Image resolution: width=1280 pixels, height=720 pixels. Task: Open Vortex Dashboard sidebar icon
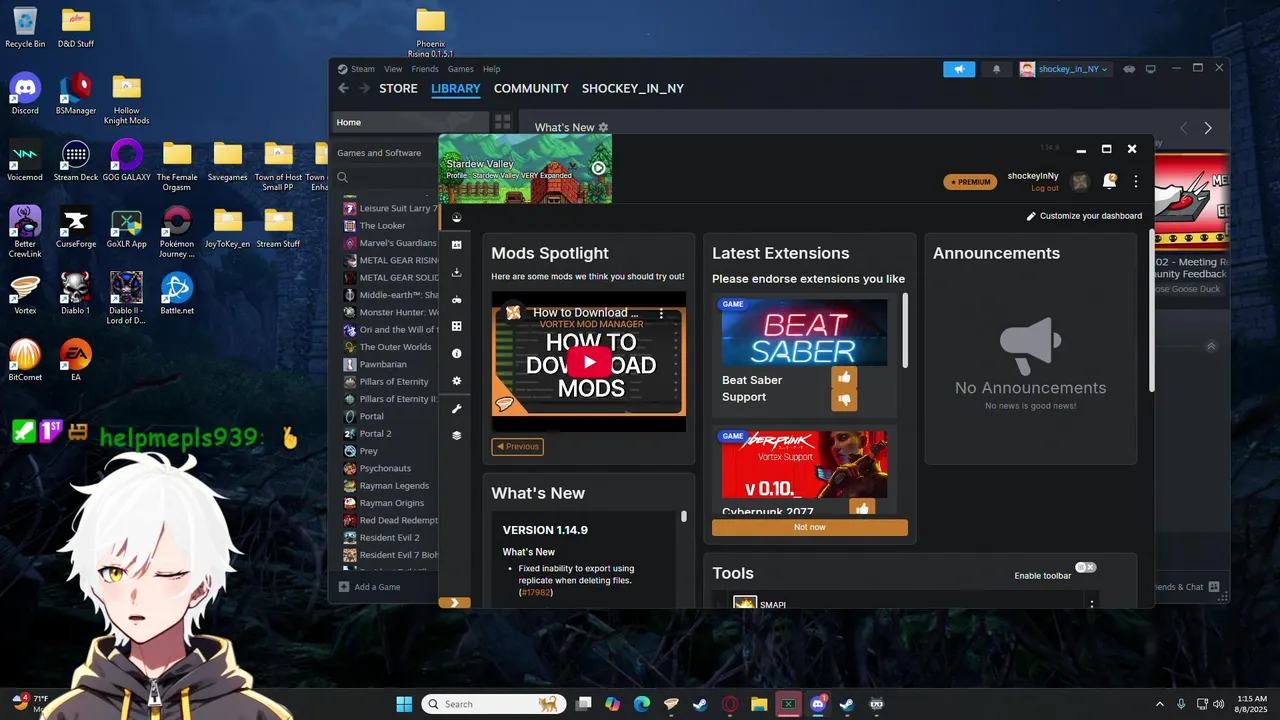(x=457, y=218)
